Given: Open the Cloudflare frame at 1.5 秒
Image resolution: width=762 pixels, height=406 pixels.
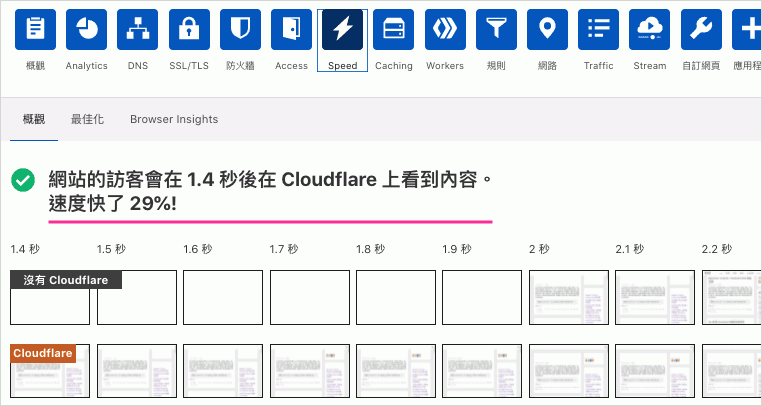Looking at the screenshot, I should point(137,371).
